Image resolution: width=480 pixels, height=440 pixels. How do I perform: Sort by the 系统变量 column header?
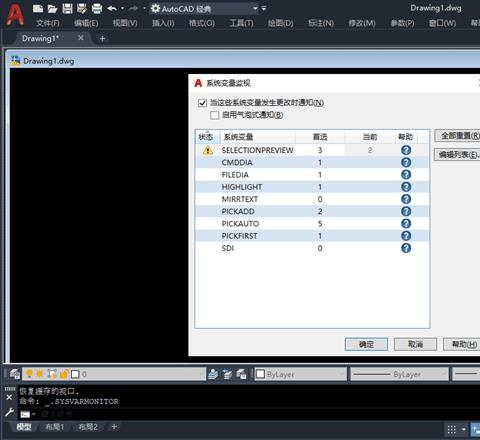click(257, 137)
